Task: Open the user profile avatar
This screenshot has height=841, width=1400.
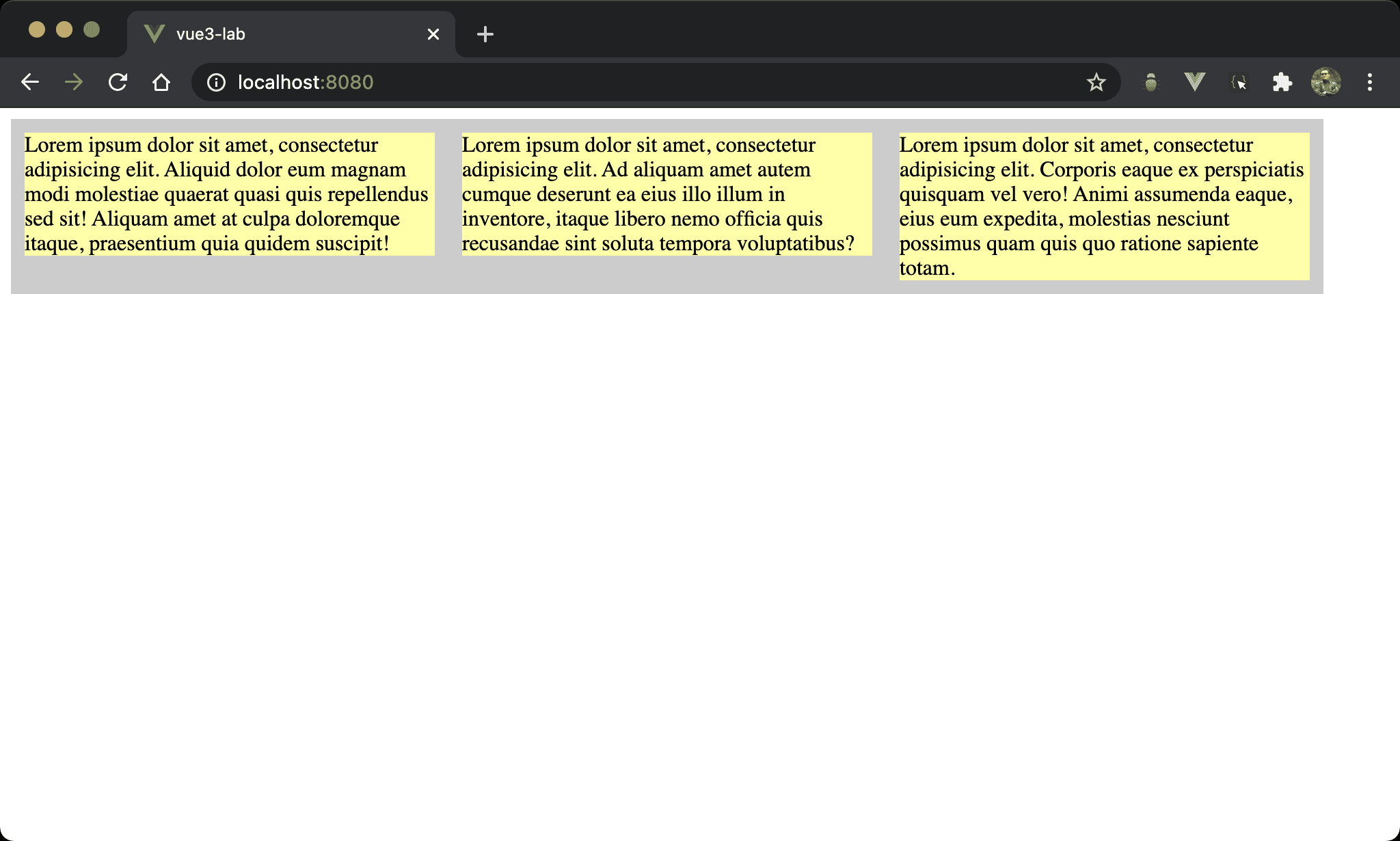Action: pyautogui.click(x=1325, y=83)
